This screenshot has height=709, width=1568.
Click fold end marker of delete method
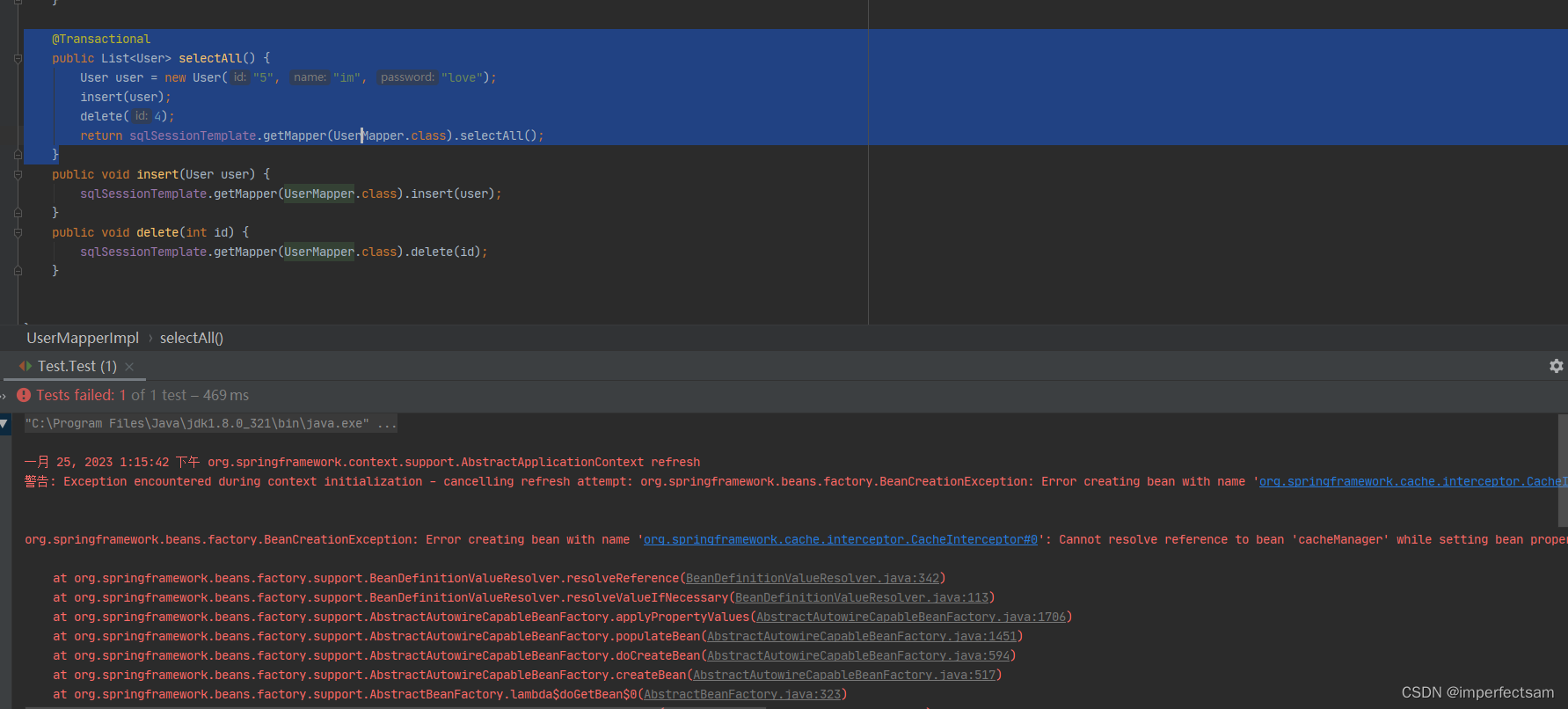(18, 271)
